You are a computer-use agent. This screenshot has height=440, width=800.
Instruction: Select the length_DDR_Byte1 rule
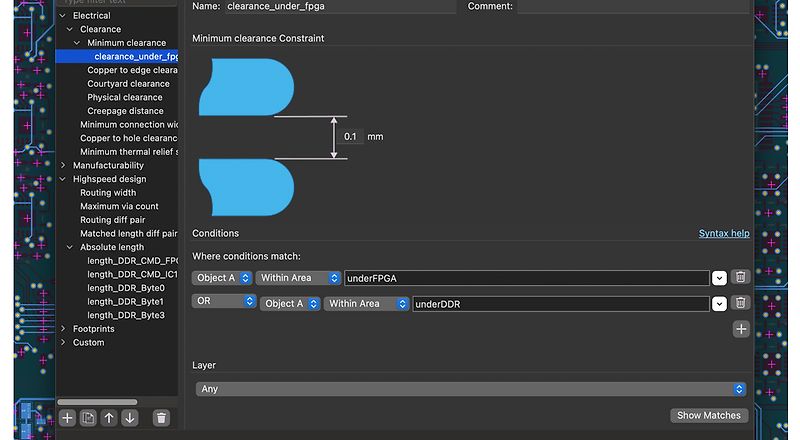pyautogui.click(x=126, y=302)
